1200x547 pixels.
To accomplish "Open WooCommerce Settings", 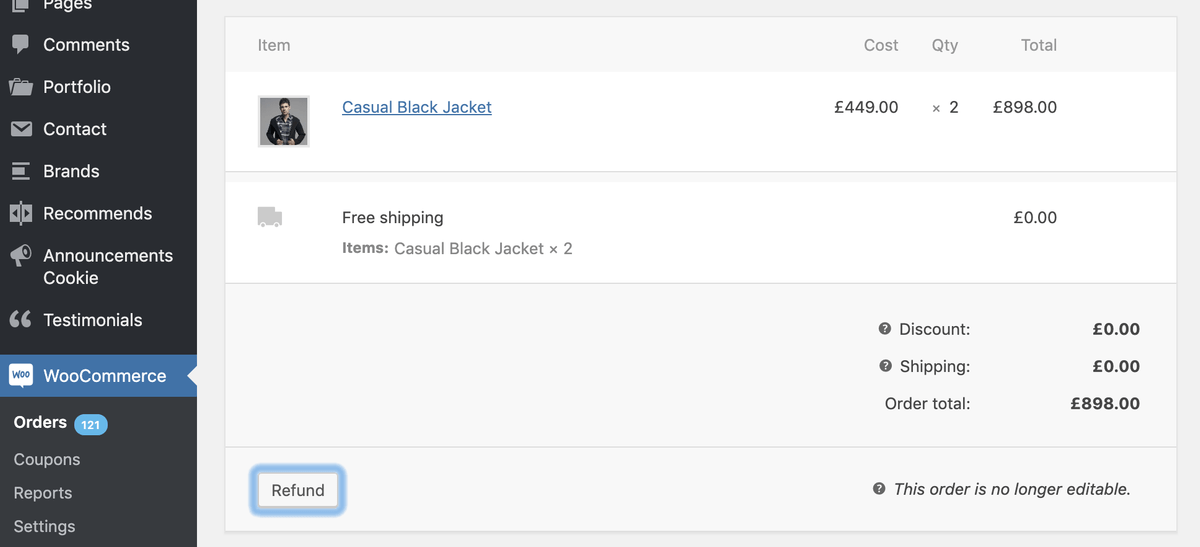I will pyautogui.click(x=44, y=526).
